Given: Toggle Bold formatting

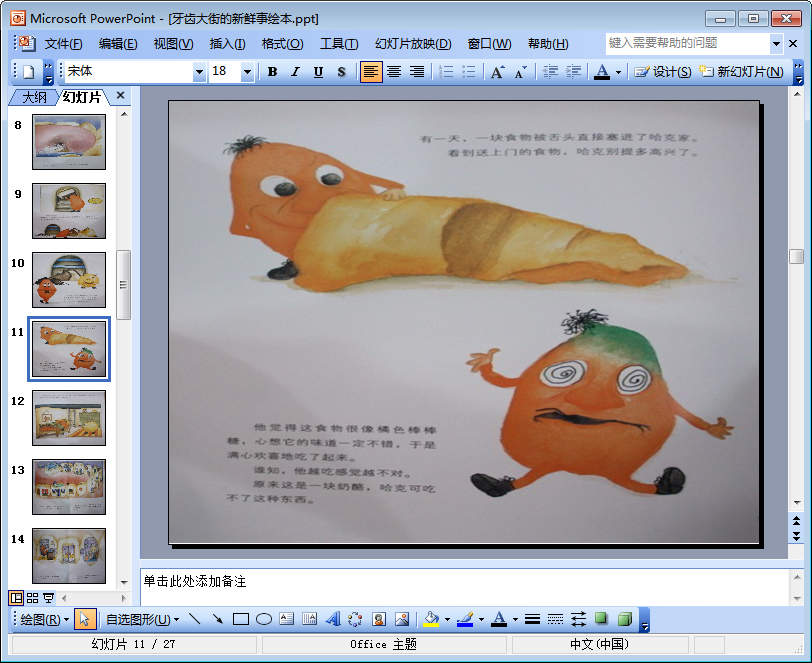Looking at the screenshot, I should pos(272,72).
